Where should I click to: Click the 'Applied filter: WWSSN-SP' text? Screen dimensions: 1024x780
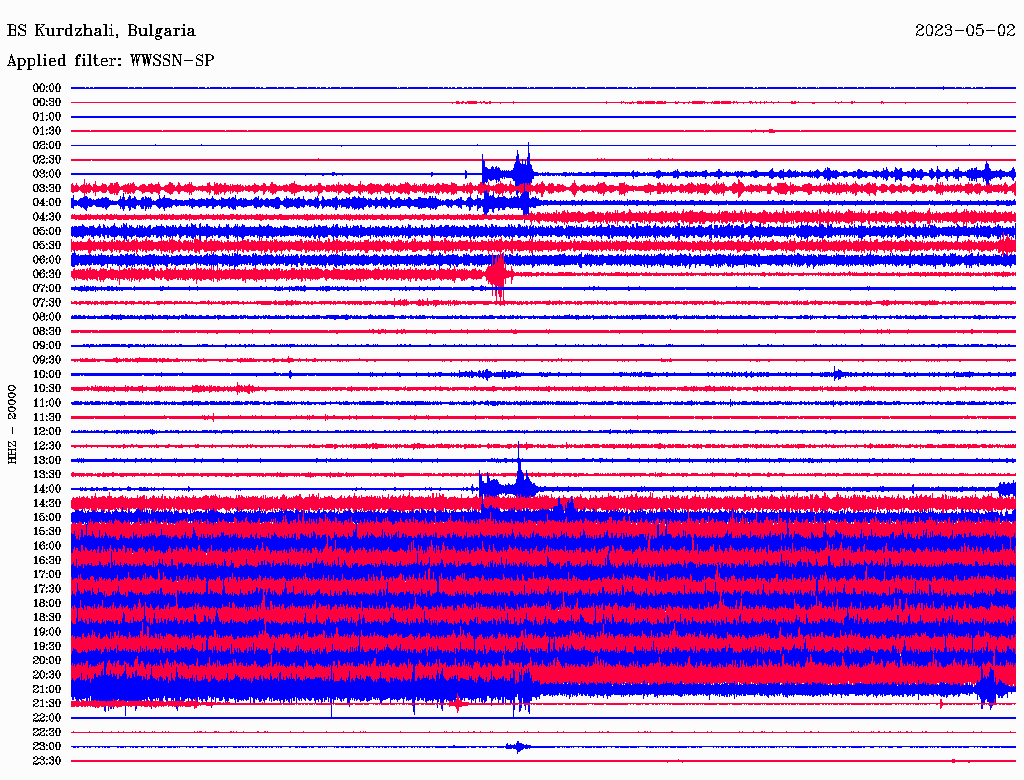110,61
